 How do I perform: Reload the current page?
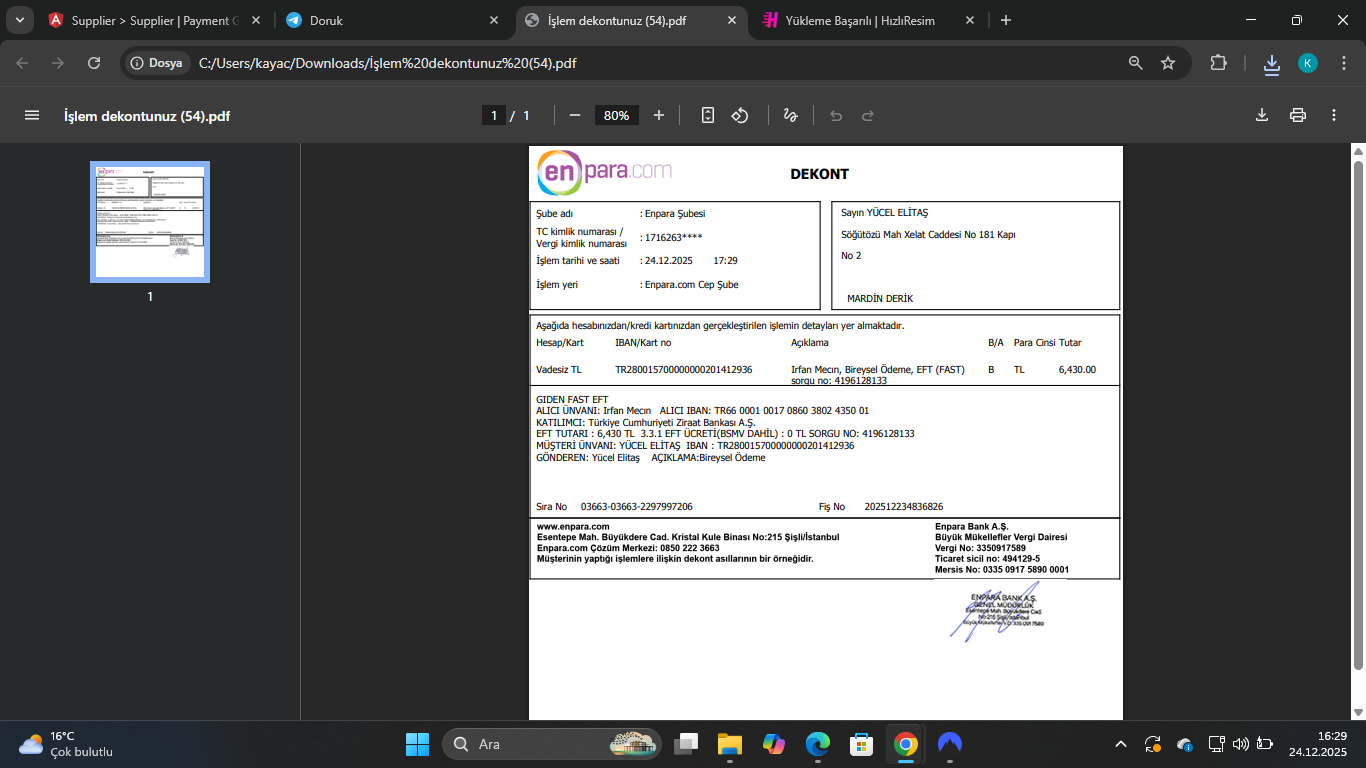tap(94, 63)
